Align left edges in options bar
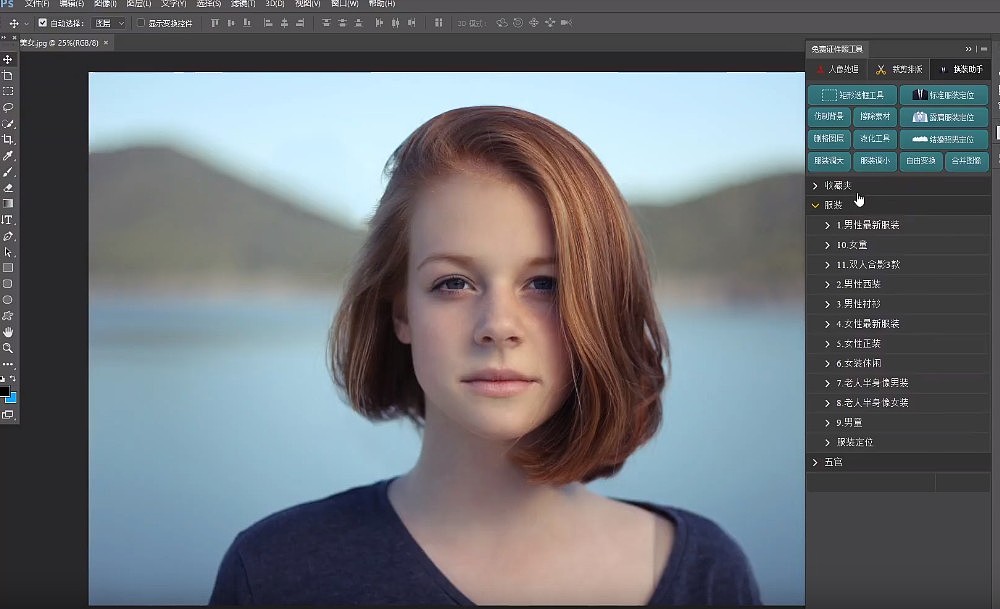 (268, 23)
